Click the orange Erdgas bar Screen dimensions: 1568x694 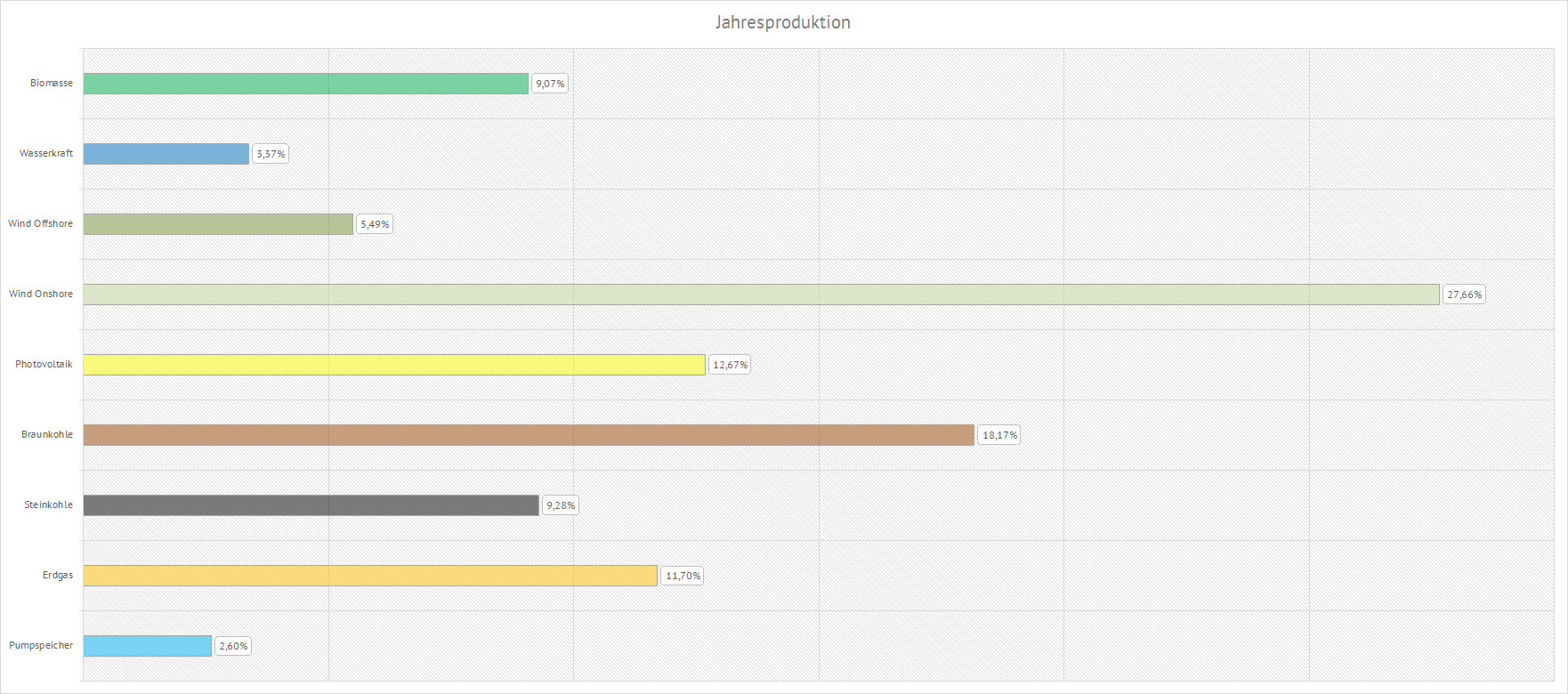(370, 576)
